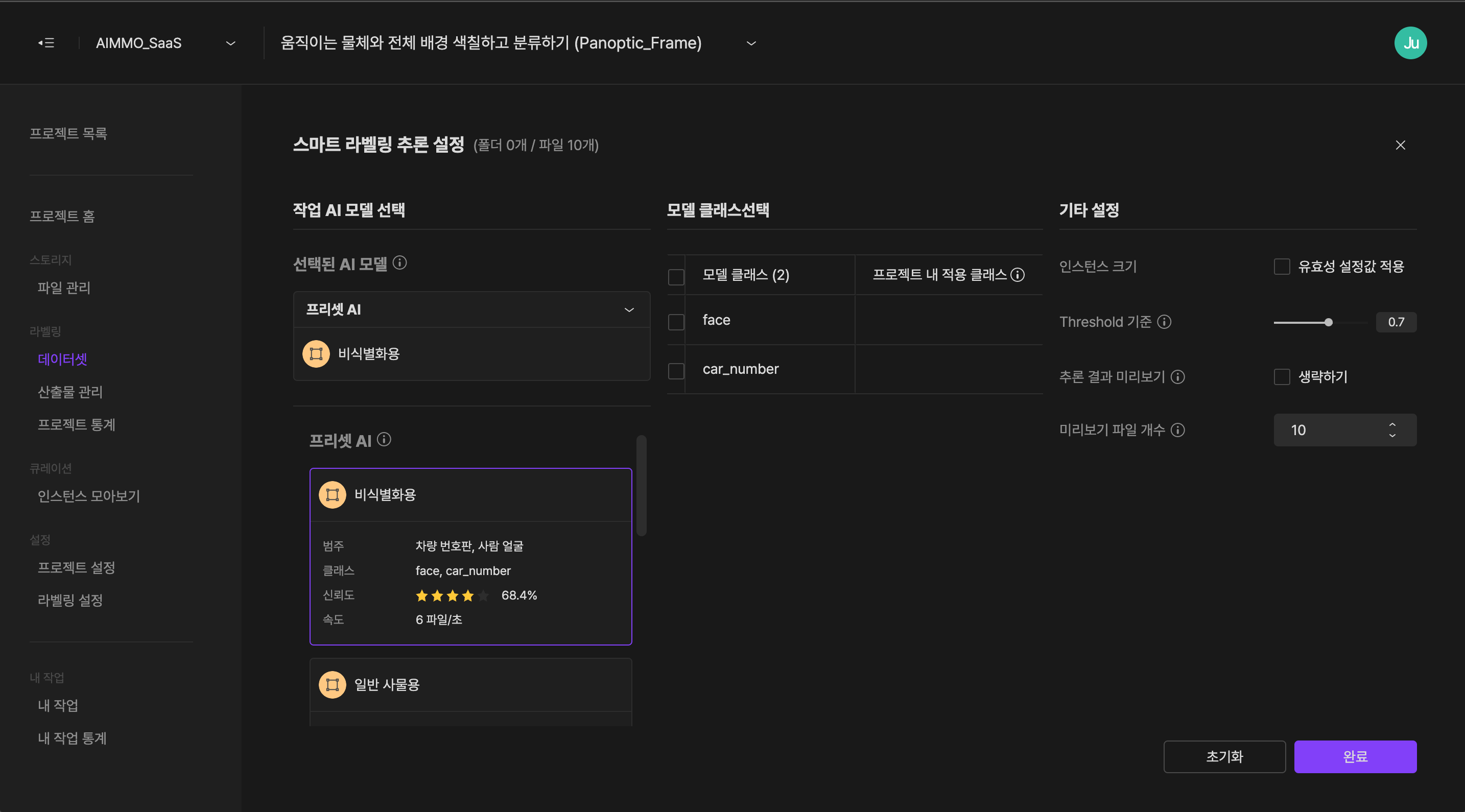Click the 폴더 0개 / 파일 10개 count text
Image resolution: width=1465 pixels, height=812 pixels.
point(536,145)
